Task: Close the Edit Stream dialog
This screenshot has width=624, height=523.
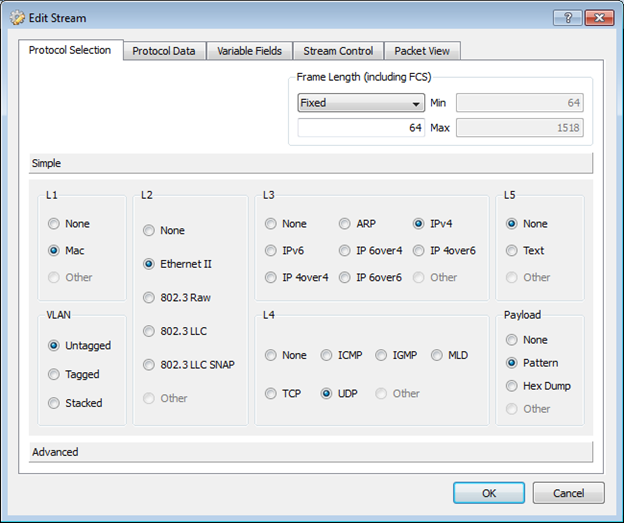Action: click(599, 18)
